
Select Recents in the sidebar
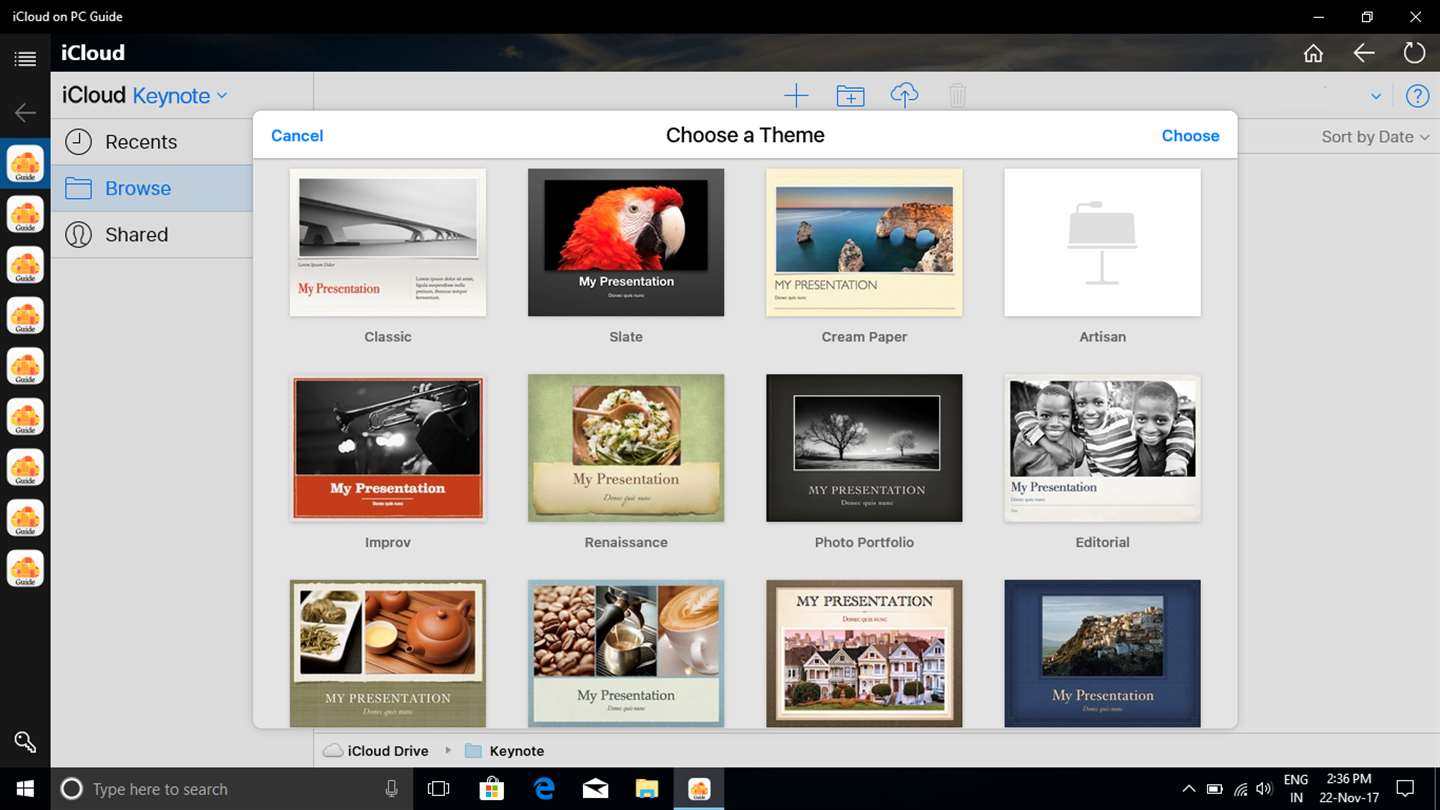tap(151, 142)
